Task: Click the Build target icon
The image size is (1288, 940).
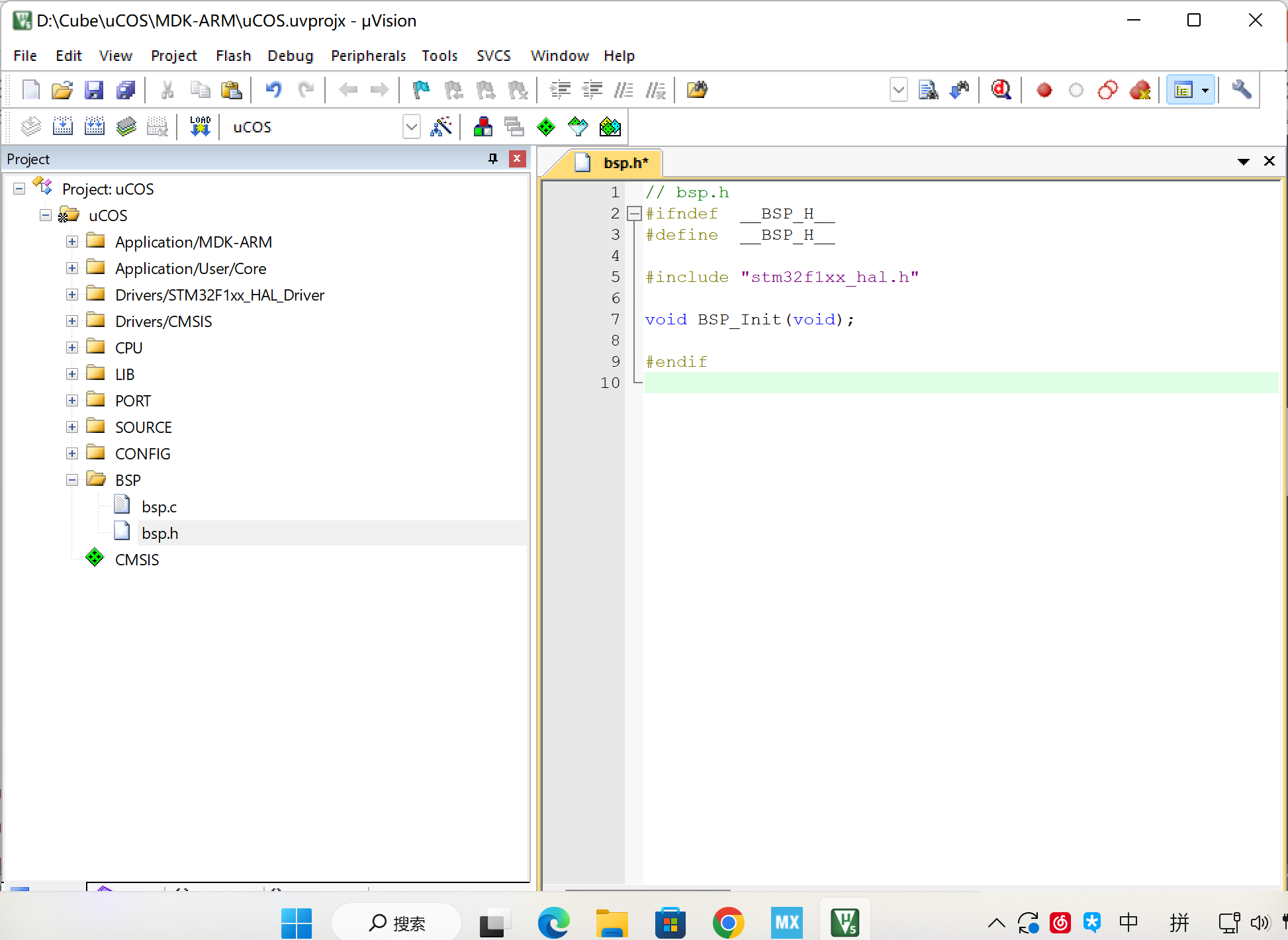Action: pyautogui.click(x=63, y=126)
